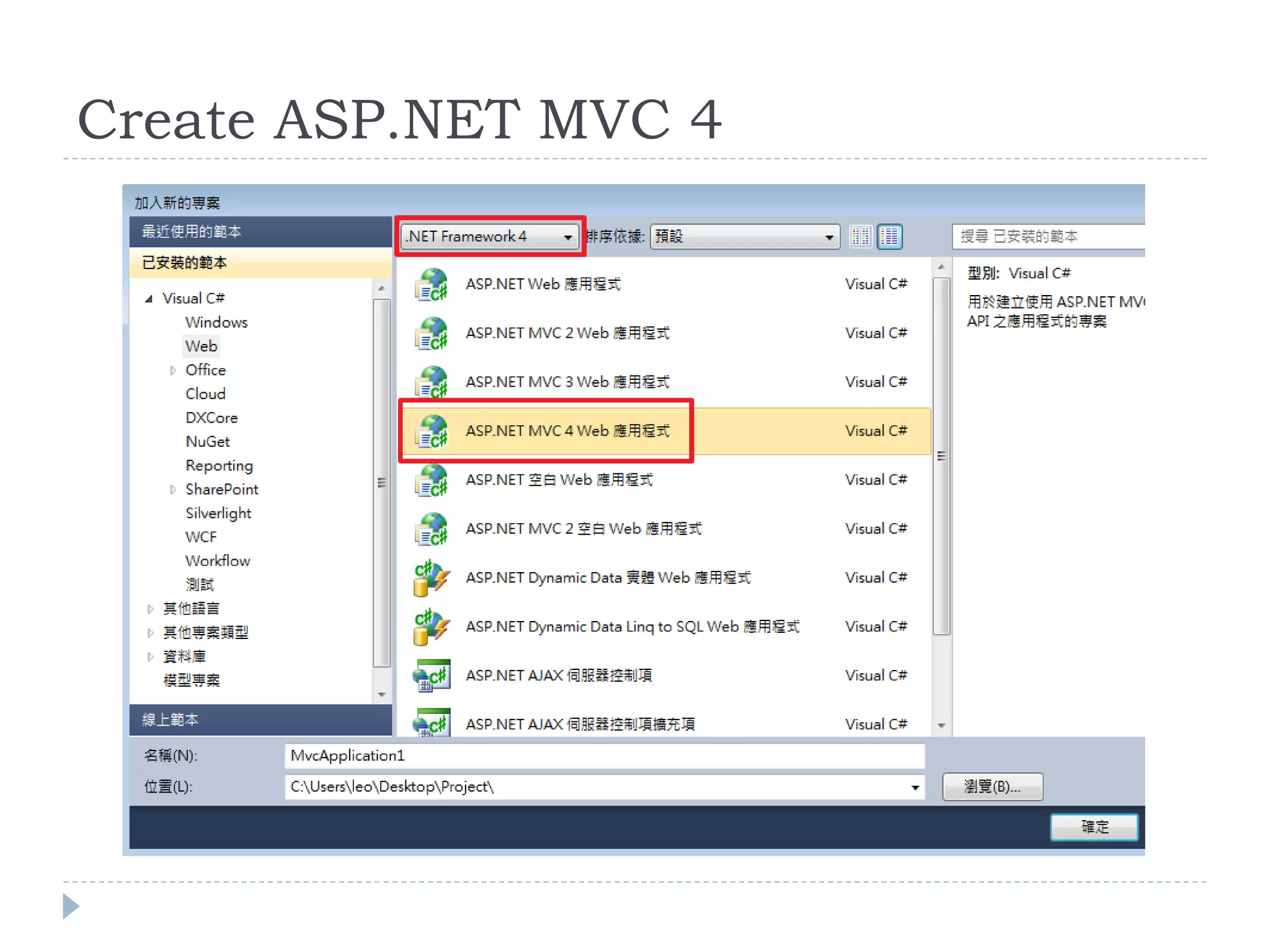
Task: Click the AJAX 伺服器控制項擴充項 template icon
Action: pos(431,723)
